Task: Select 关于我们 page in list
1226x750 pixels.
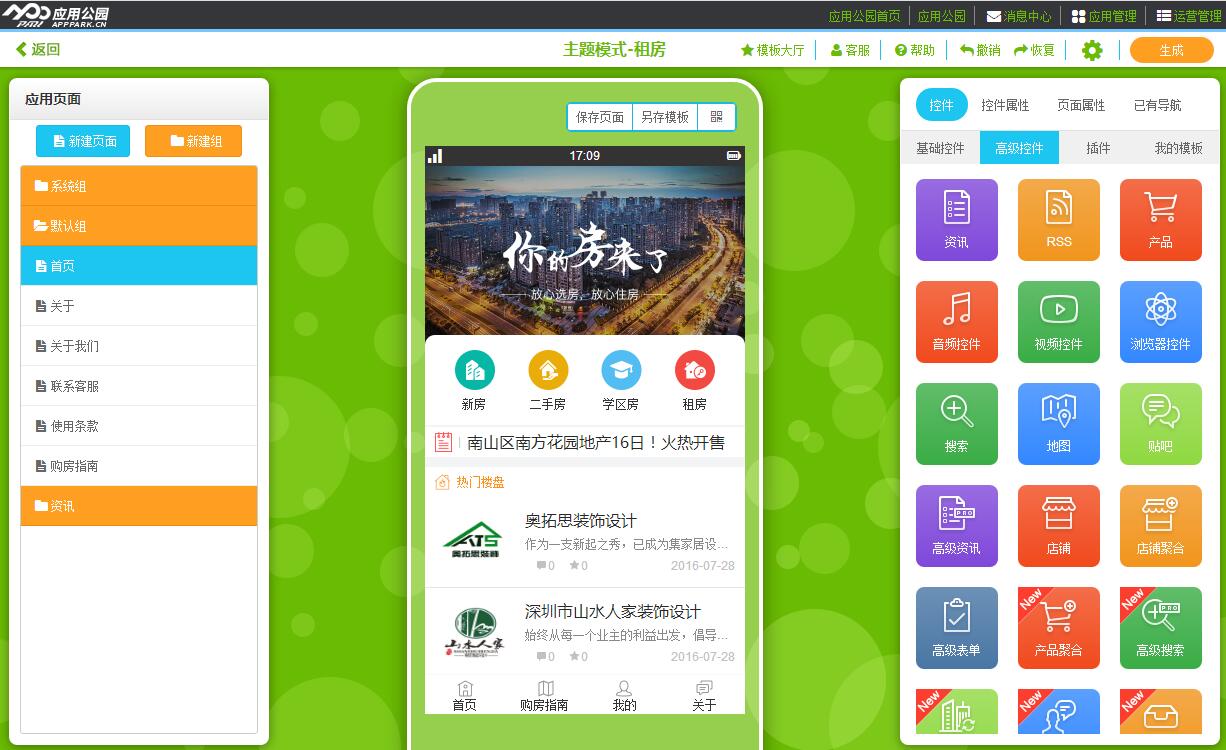Action: tap(139, 346)
